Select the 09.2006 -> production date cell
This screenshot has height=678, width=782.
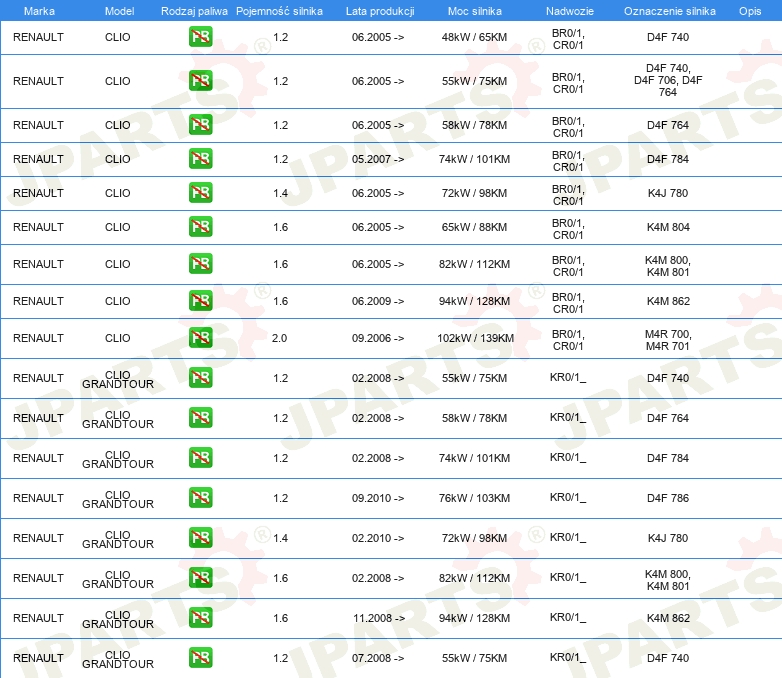point(378,338)
